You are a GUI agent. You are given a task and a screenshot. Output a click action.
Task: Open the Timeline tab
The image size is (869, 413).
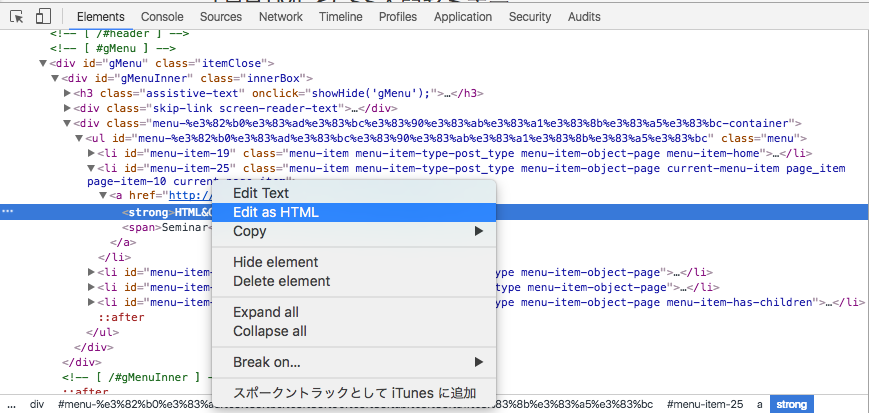pos(340,17)
